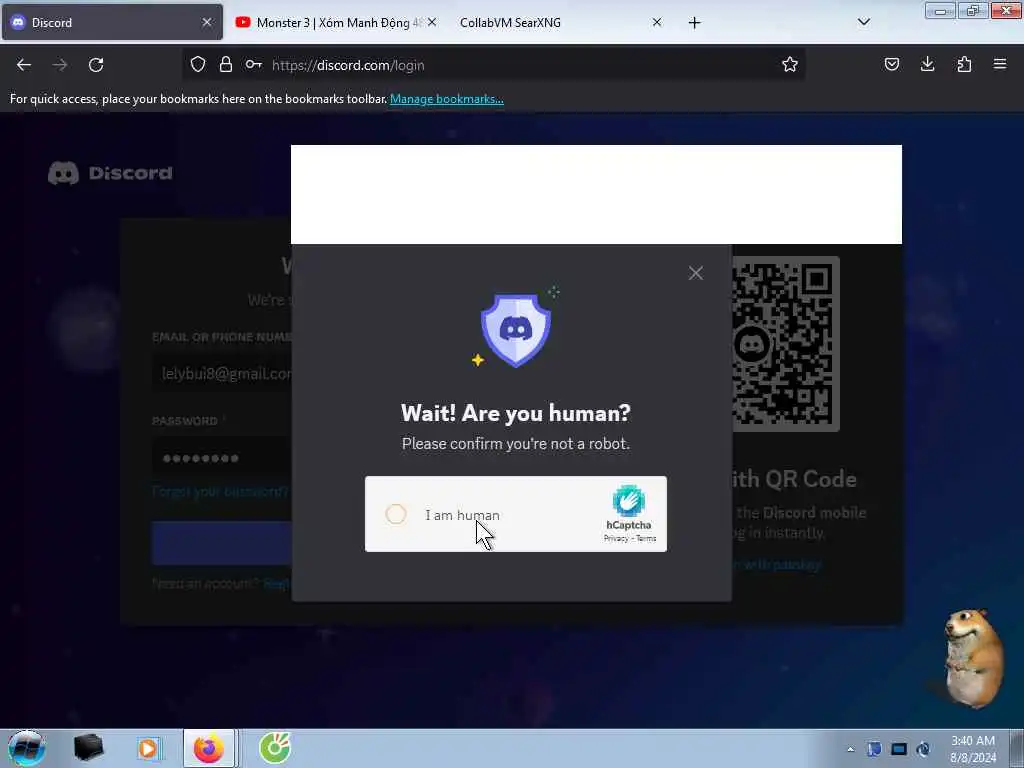Open Windows Start menu
This screenshot has height=768, width=1024.
click(26, 748)
